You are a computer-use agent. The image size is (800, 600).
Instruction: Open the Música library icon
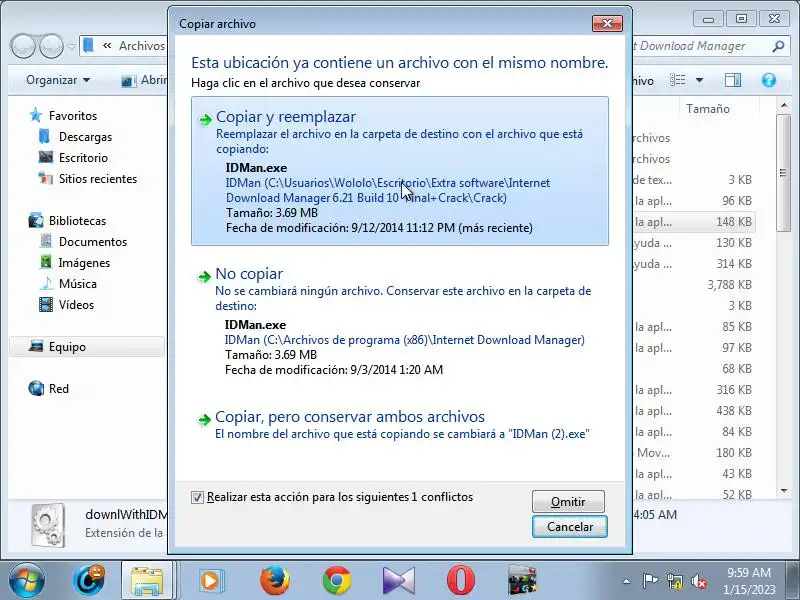click(x=46, y=283)
